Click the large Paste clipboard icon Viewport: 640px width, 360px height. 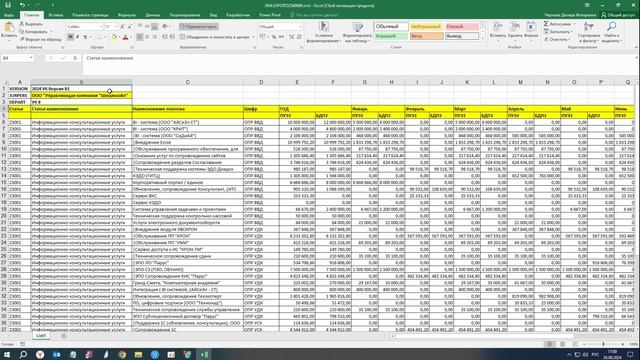9,28
